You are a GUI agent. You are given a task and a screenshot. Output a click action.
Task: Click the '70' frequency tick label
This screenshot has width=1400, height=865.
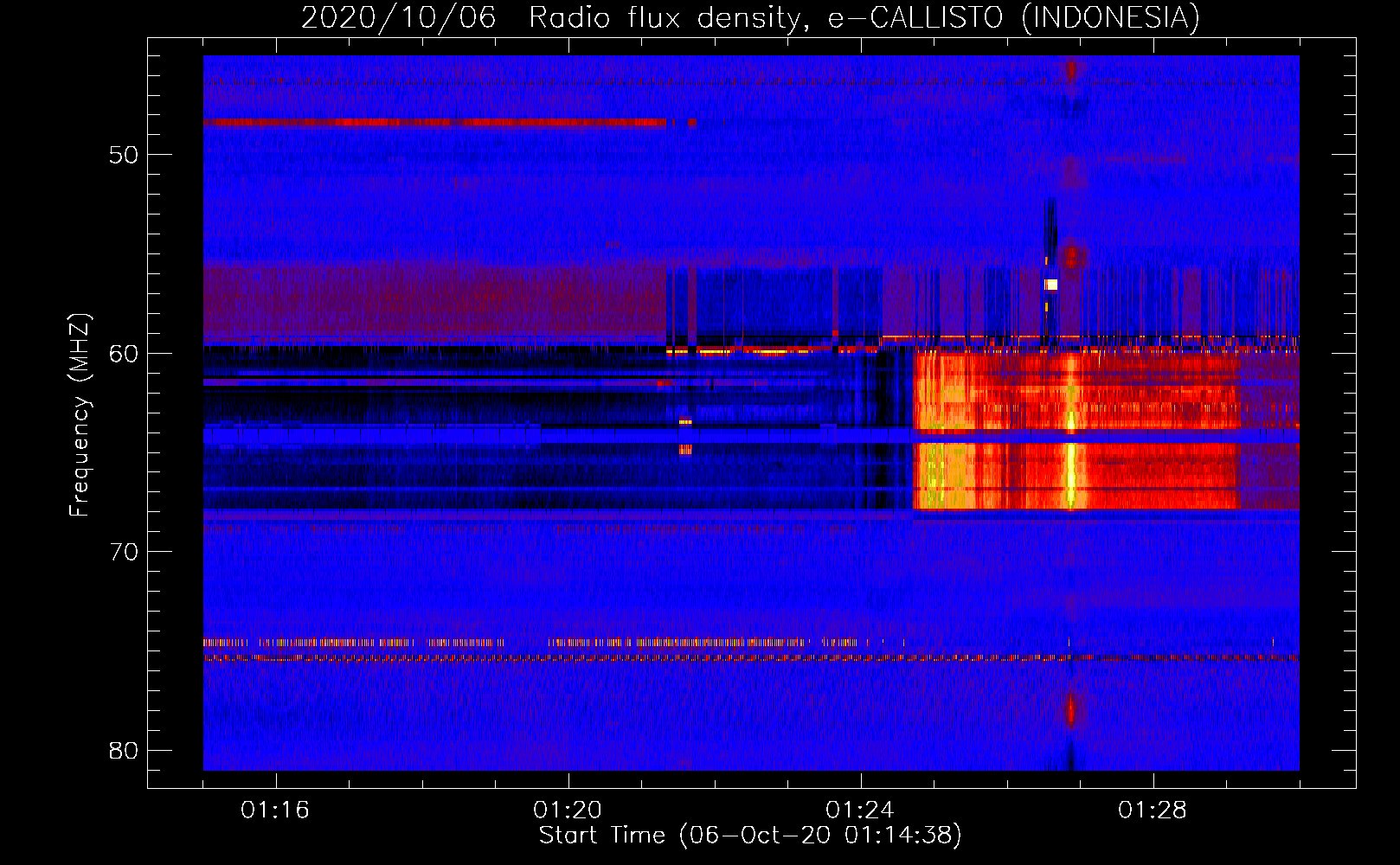point(124,552)
